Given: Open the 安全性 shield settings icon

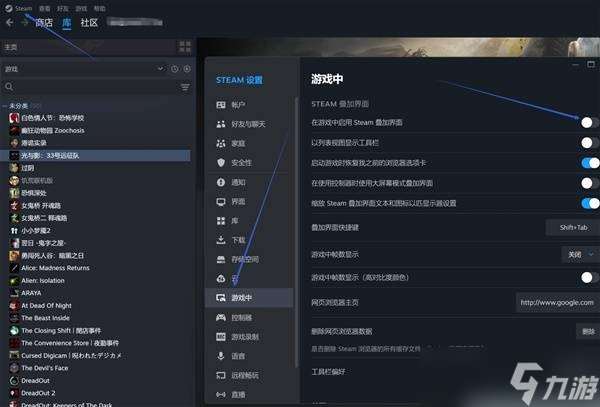Looking at the screenshot, I should 221,163.
